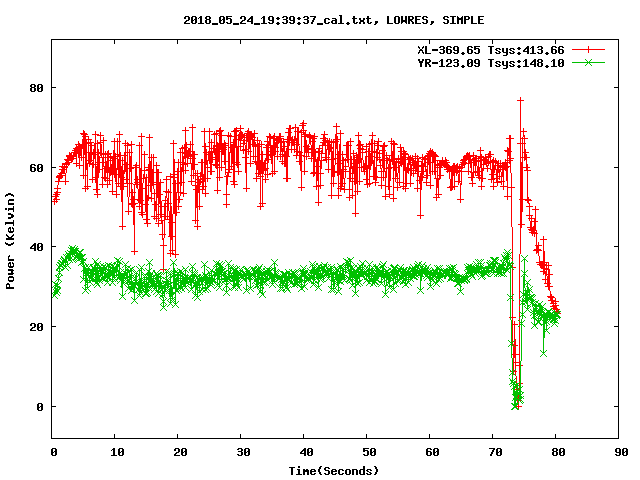
Task: Click the 20 tick label on the power axis
Action: point(36,327)
